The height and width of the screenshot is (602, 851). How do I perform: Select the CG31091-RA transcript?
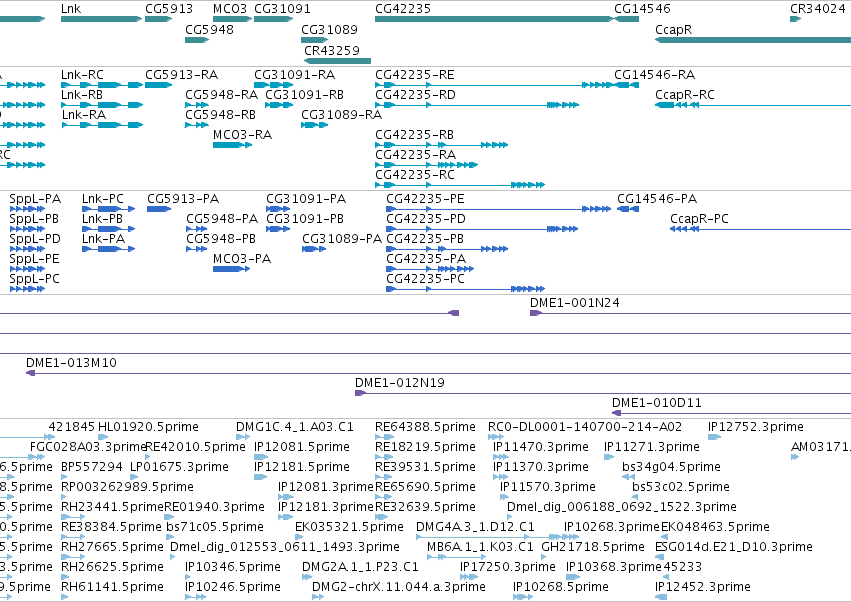274,85
